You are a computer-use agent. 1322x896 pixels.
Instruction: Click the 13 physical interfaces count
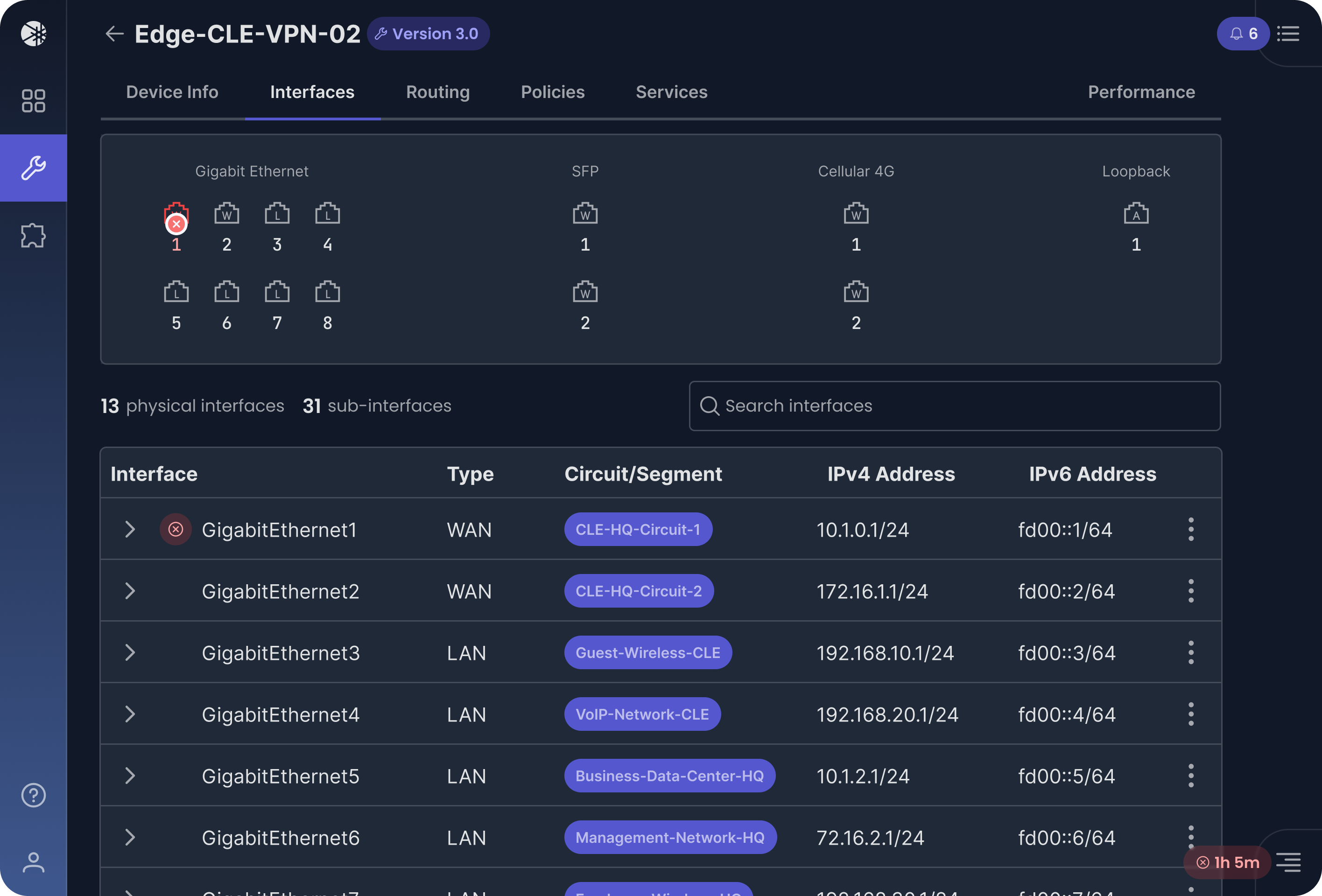192,406
